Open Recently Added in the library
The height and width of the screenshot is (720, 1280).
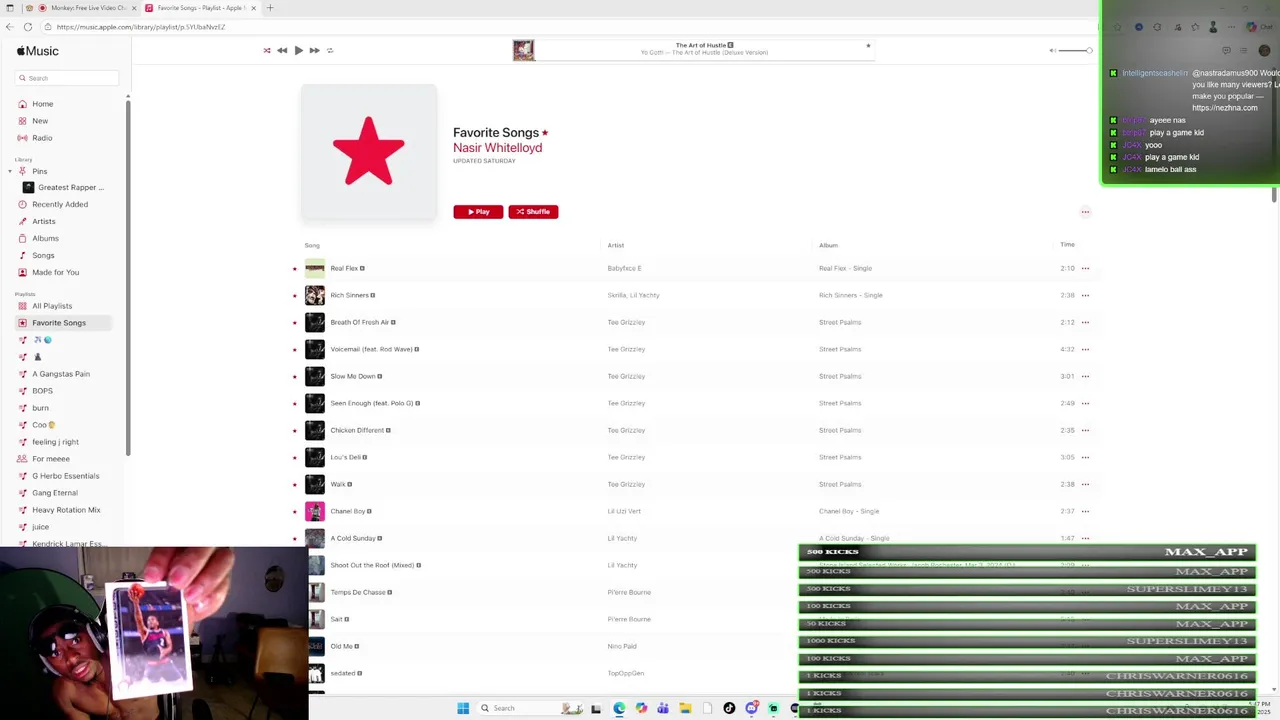coord(60,204)
